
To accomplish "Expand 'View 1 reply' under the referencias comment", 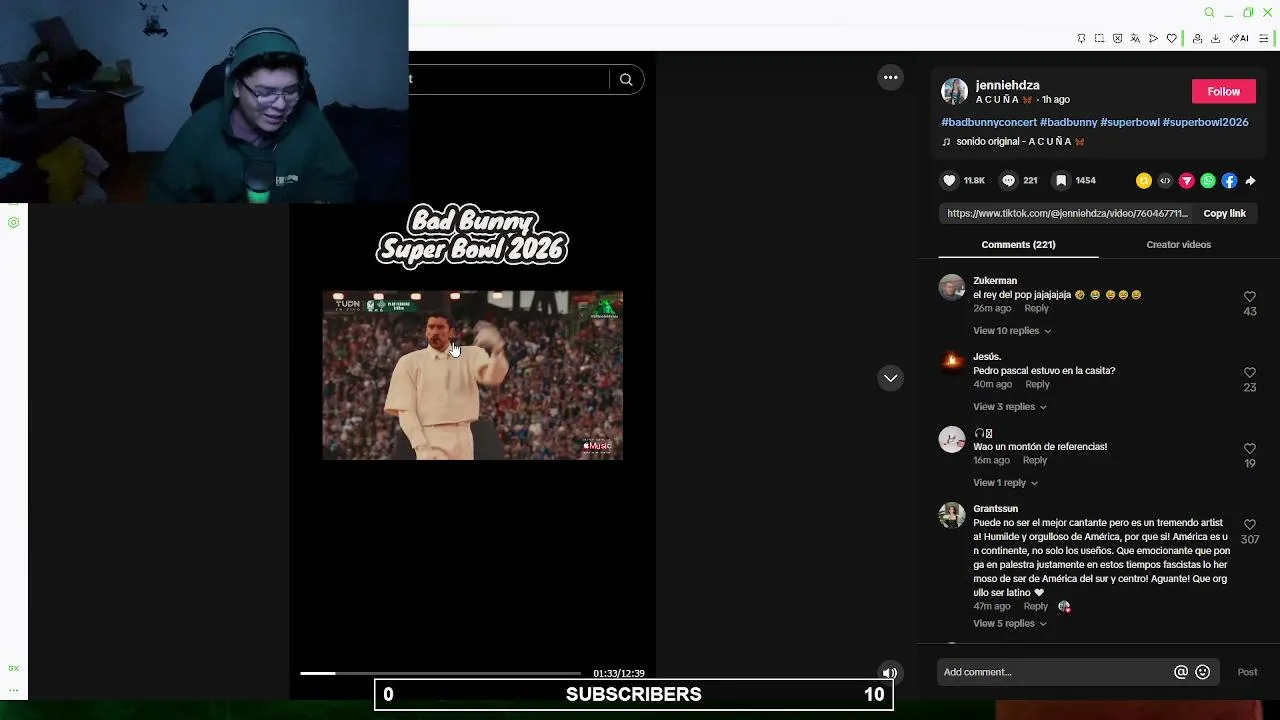I will pos(1005,483).
